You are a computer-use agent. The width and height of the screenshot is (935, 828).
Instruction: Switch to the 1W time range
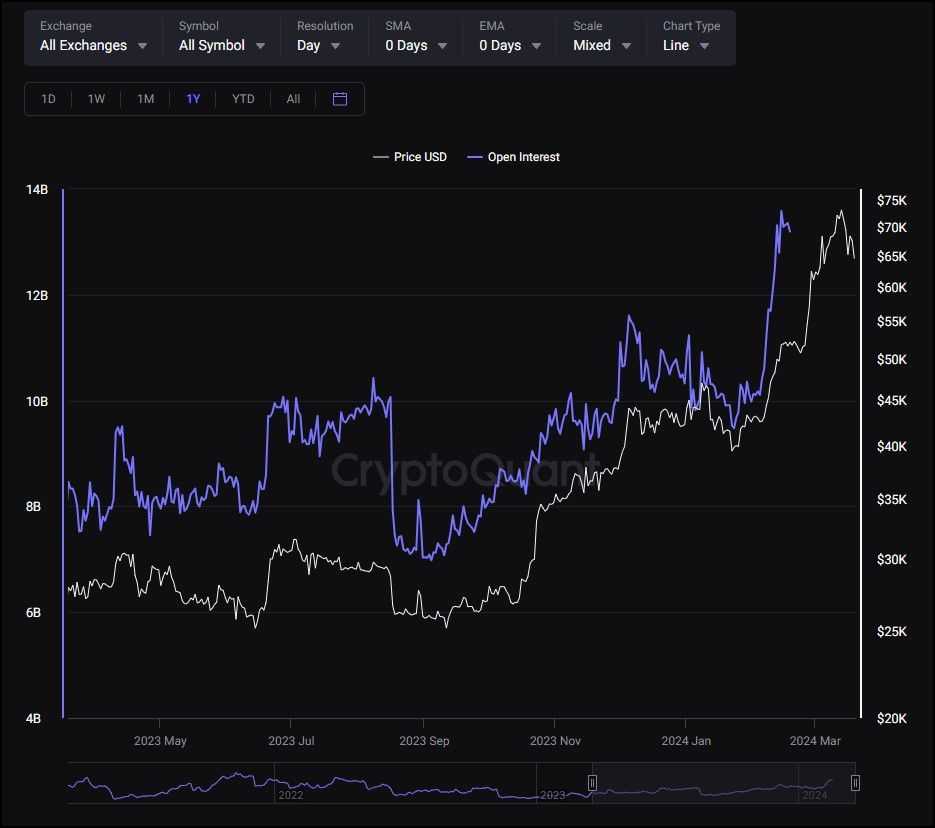97,99
